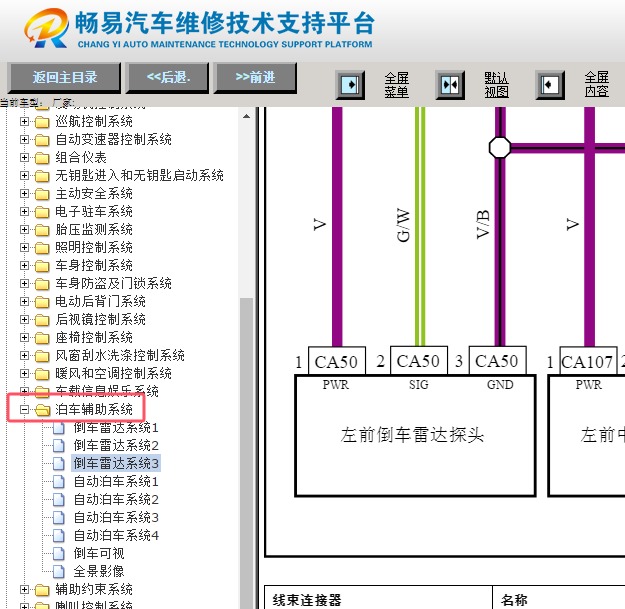Open the 全屏菜单 link
625x609 pixels.
[396, 84]
